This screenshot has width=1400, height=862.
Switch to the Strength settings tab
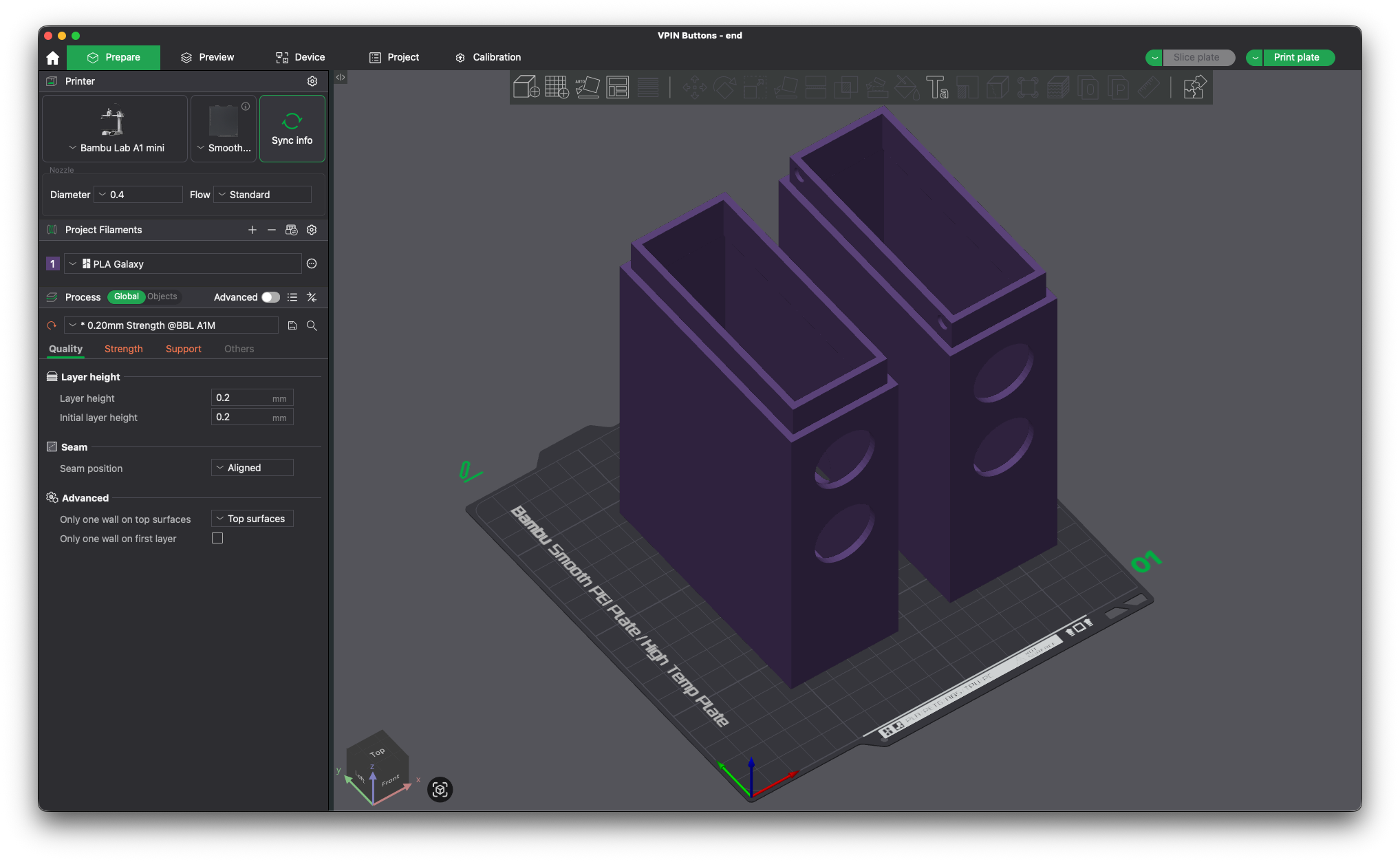[124, 349]
